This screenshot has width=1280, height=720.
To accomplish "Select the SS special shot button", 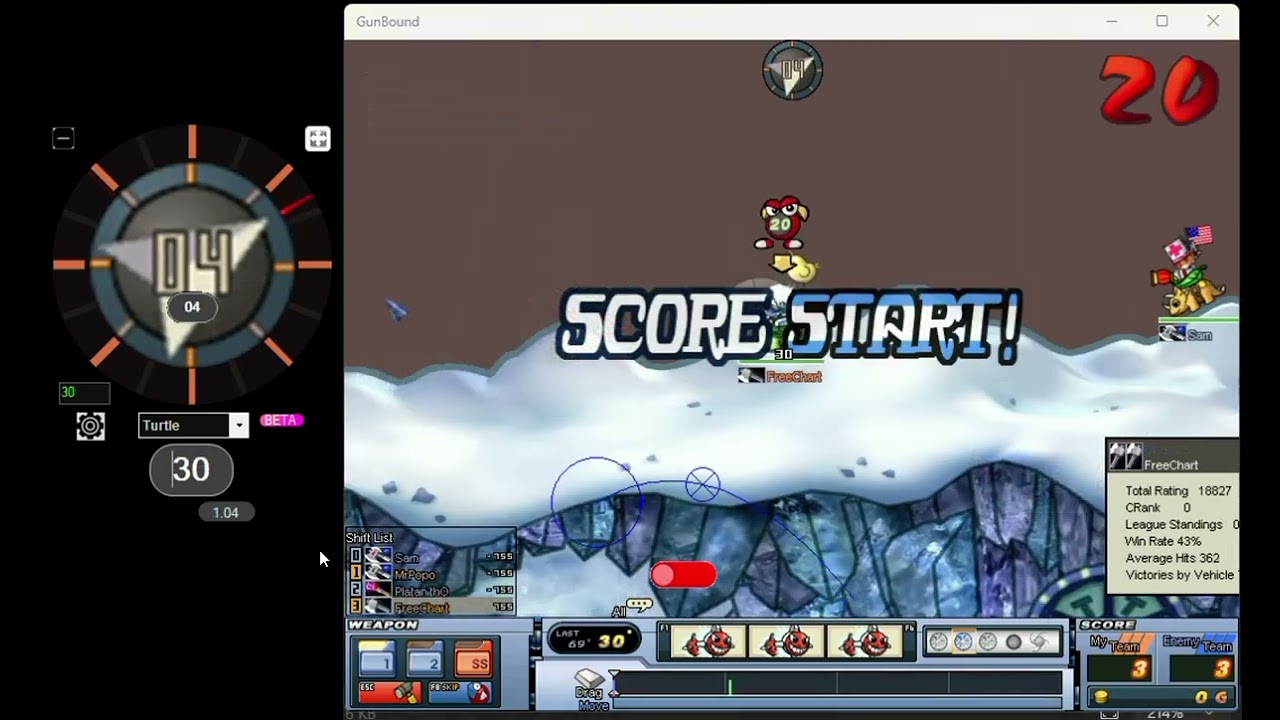I will click(x=474, y=659).
